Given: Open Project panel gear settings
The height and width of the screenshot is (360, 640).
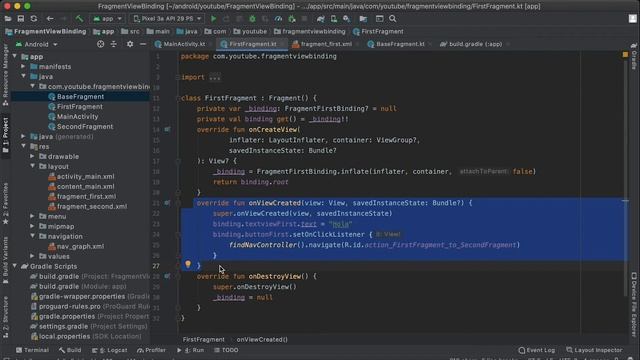Looking at the screenshot, I should (x=130, y=44).
